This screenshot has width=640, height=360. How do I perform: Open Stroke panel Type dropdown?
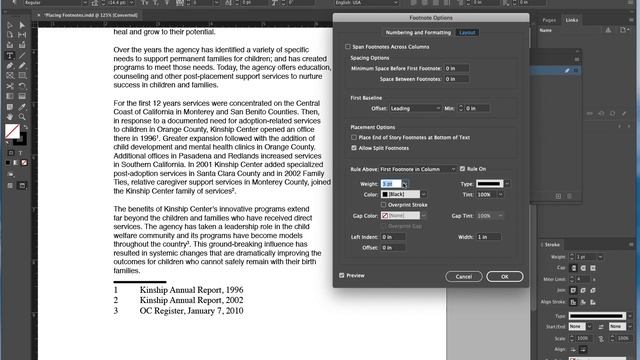click(630, 316)
